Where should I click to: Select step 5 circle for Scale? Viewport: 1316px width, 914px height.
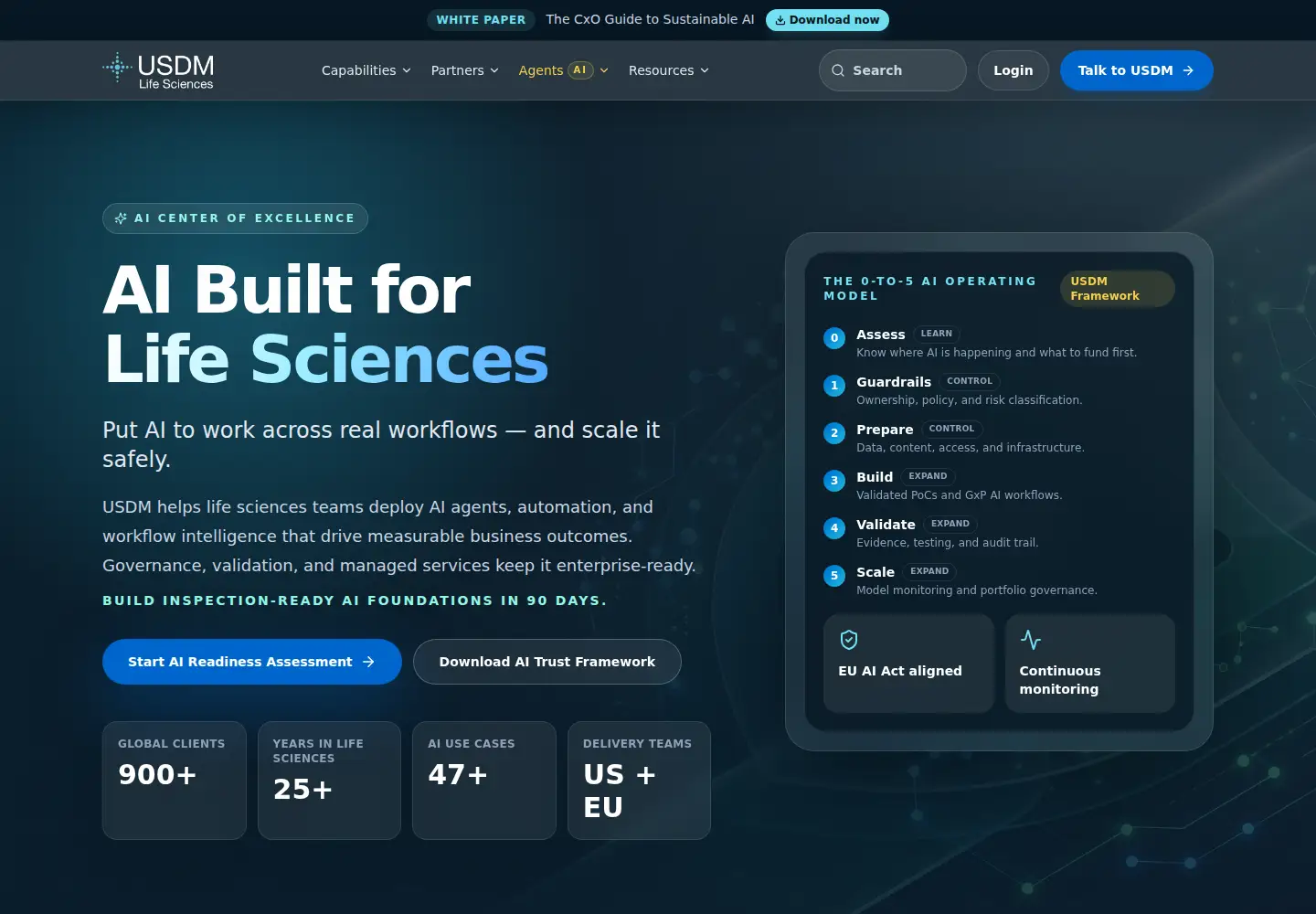coord(834,576)
